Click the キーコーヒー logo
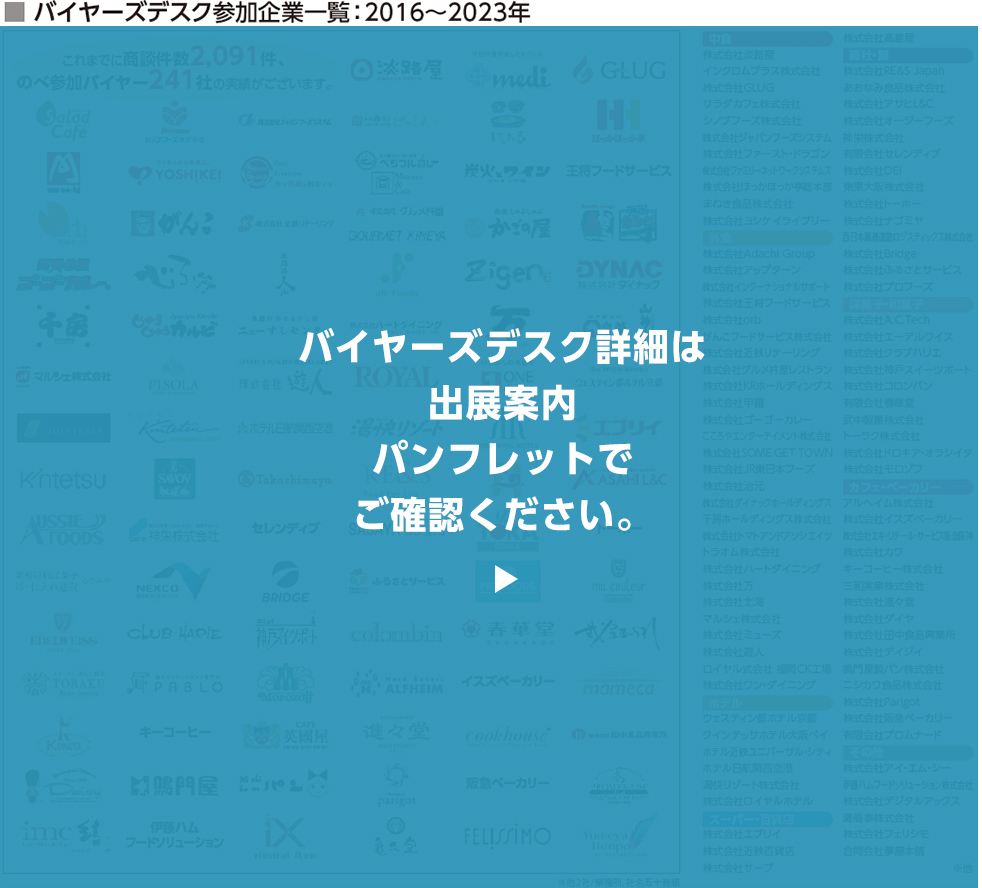The height and width of the screenshot is (888, 982). pos(175,731)
